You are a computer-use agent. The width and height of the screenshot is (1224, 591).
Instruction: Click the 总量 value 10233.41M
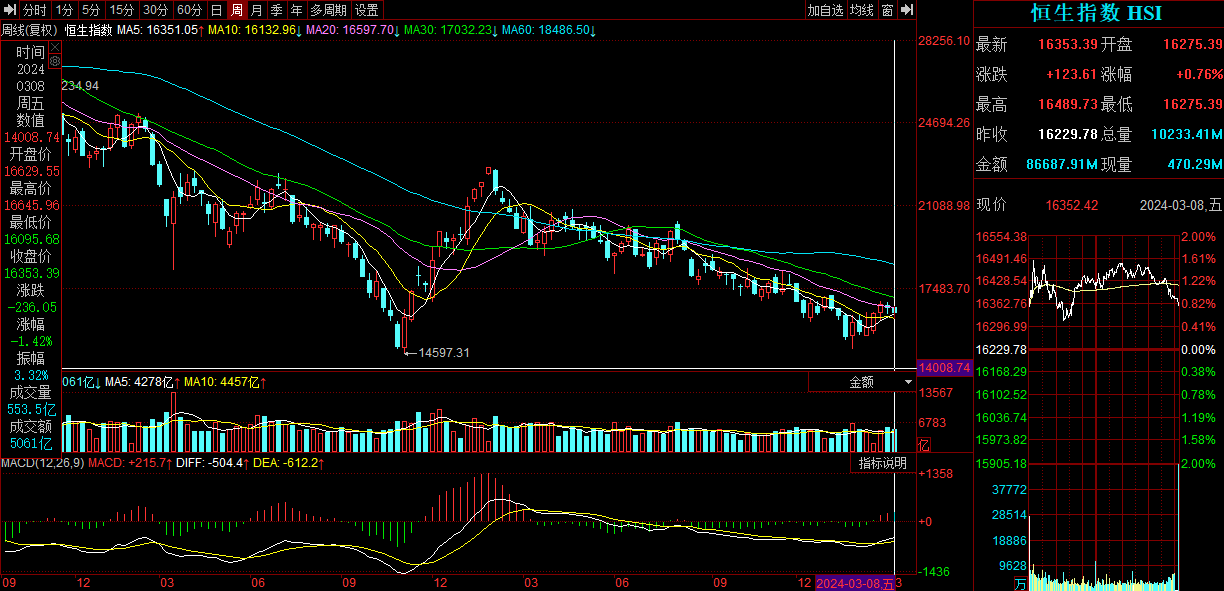(x=1186, y=135)
